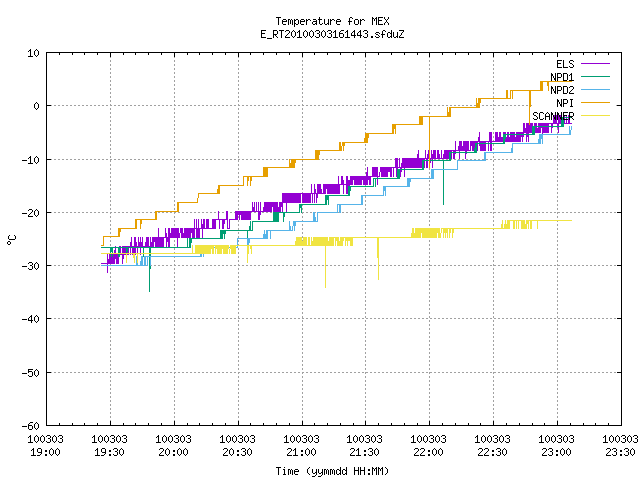Click the °C y-axis unit label
The image size is (640, 480).
tap(11, 240)
